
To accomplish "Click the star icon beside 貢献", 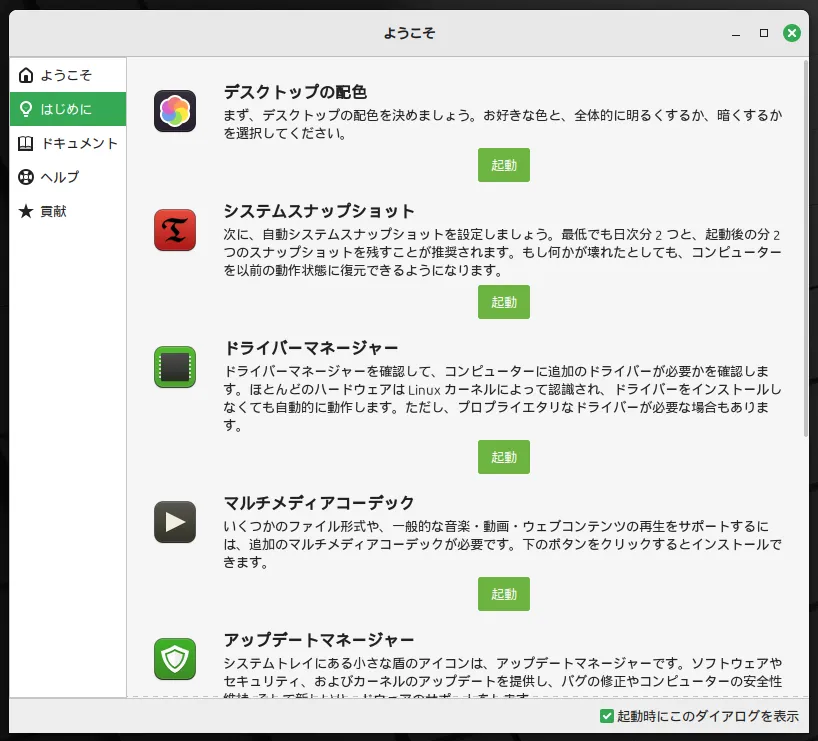I will pyautogui.click(x=26, y=211).
